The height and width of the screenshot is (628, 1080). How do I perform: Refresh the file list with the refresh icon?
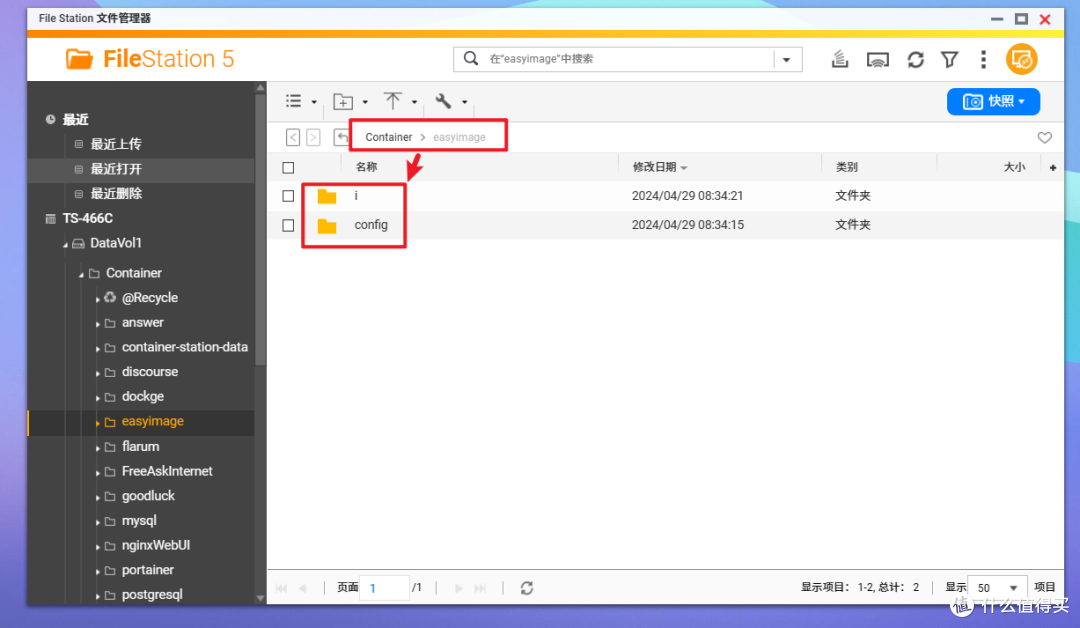[x=915, y=59]
